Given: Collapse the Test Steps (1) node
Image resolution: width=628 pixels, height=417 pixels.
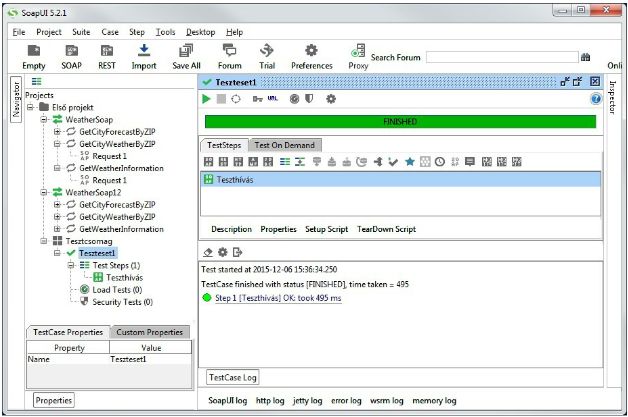Looking at the screenshot, I should 71,265.
